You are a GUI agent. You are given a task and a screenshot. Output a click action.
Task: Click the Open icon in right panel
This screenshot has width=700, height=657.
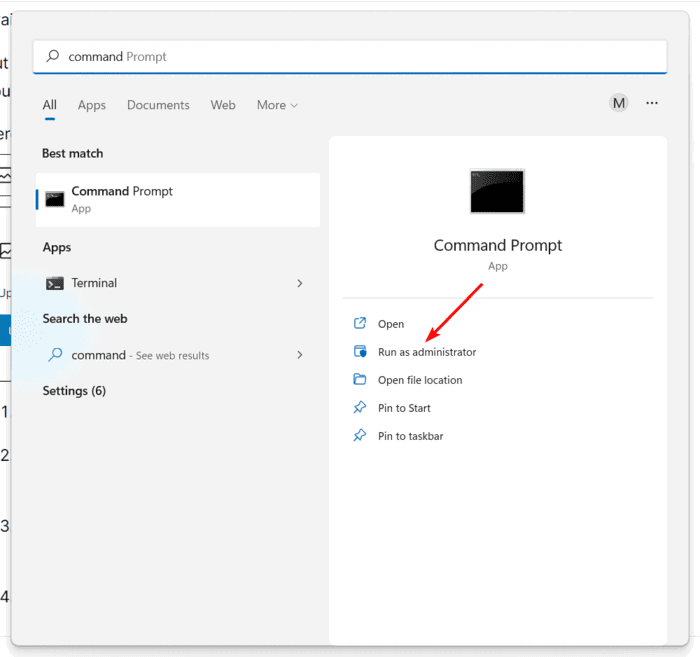(x=360, y=323)
